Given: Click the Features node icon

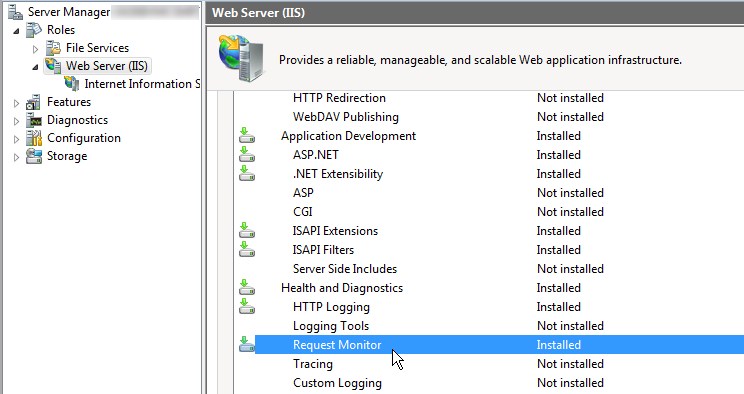Looking at the screenshot, I should tap(34, 102).
